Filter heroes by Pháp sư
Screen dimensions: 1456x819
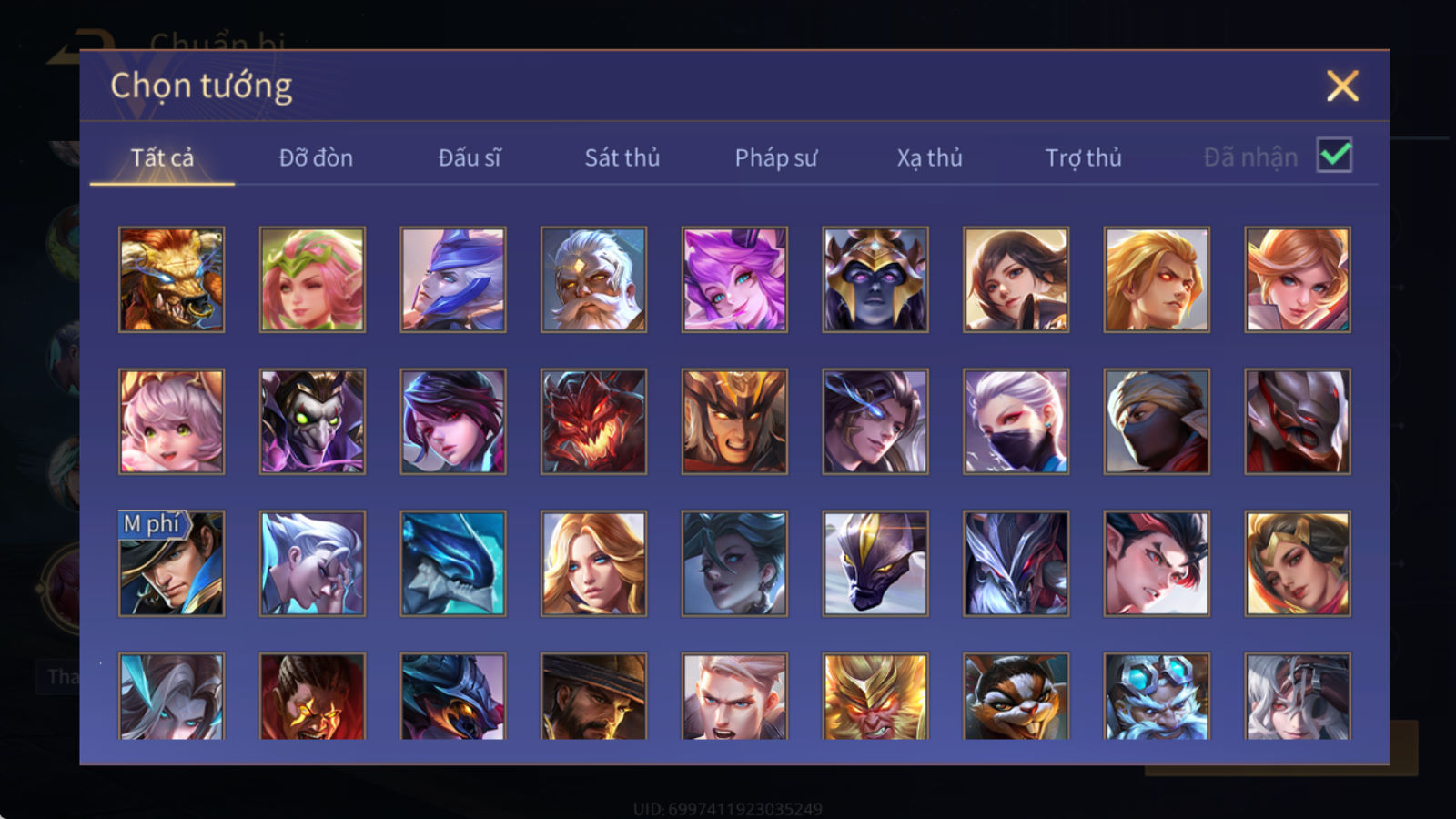pos(776,157)
